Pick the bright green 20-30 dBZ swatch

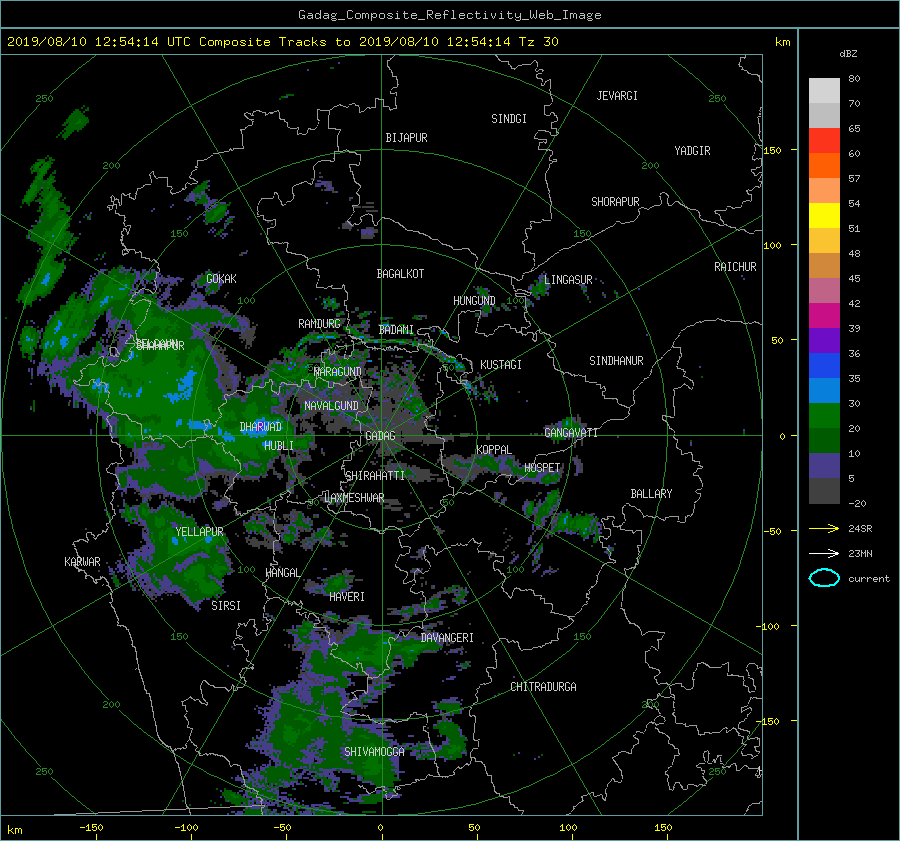click(x=824, y=416)
